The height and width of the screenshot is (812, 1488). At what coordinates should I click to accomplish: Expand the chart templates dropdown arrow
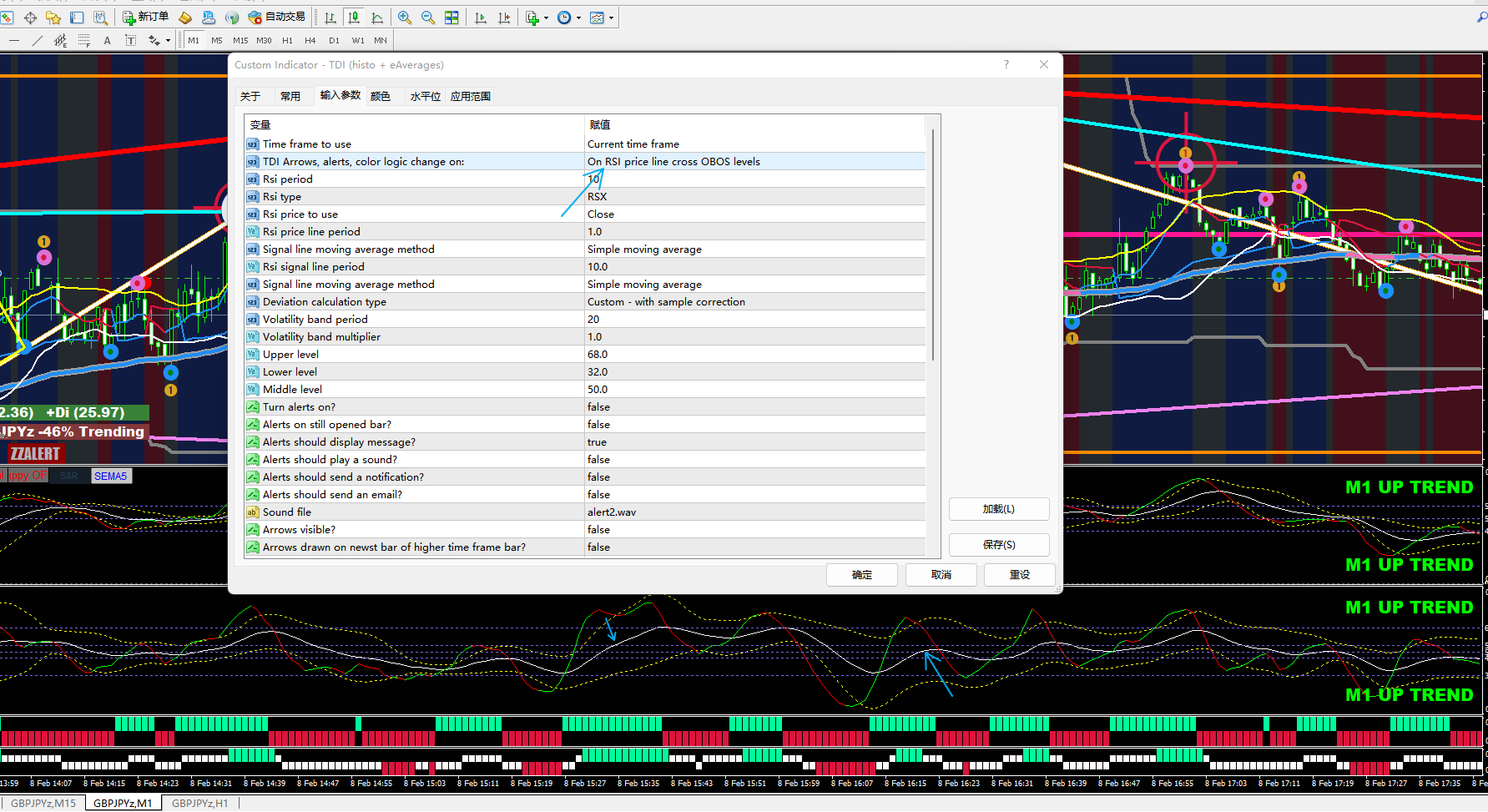pos(611,18)
